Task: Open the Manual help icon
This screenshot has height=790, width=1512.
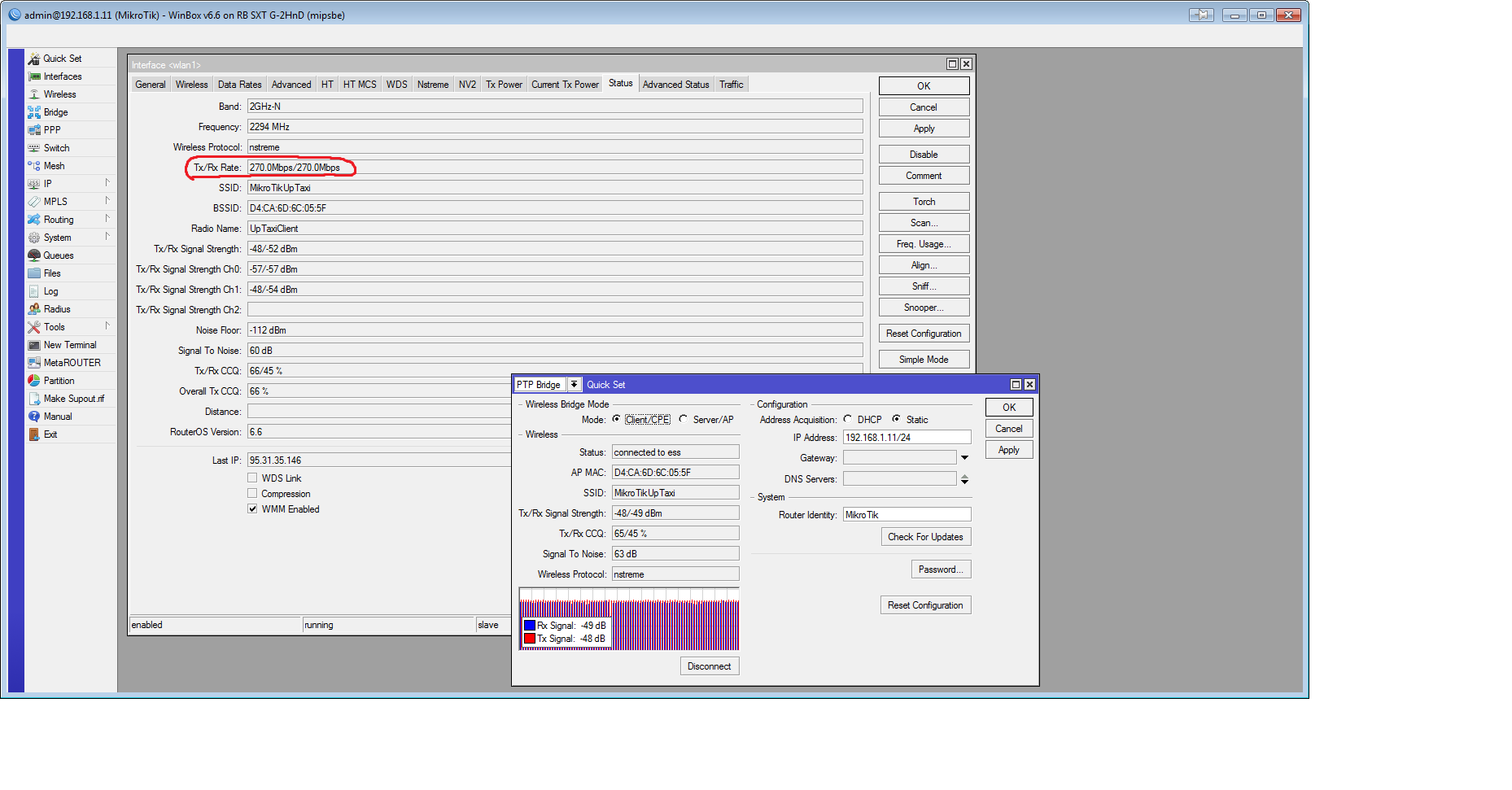Action: click(x=34, y=417)
